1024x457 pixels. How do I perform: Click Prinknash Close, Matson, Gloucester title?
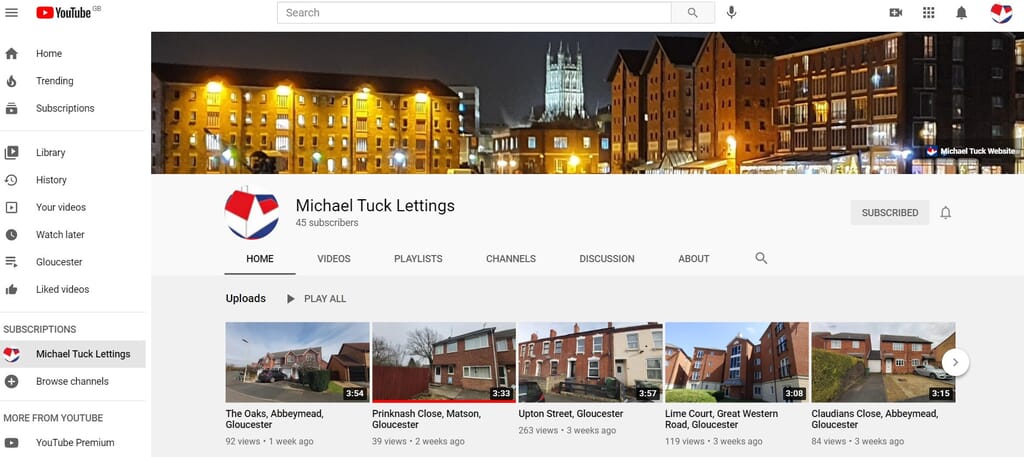(x=426, y=419)
